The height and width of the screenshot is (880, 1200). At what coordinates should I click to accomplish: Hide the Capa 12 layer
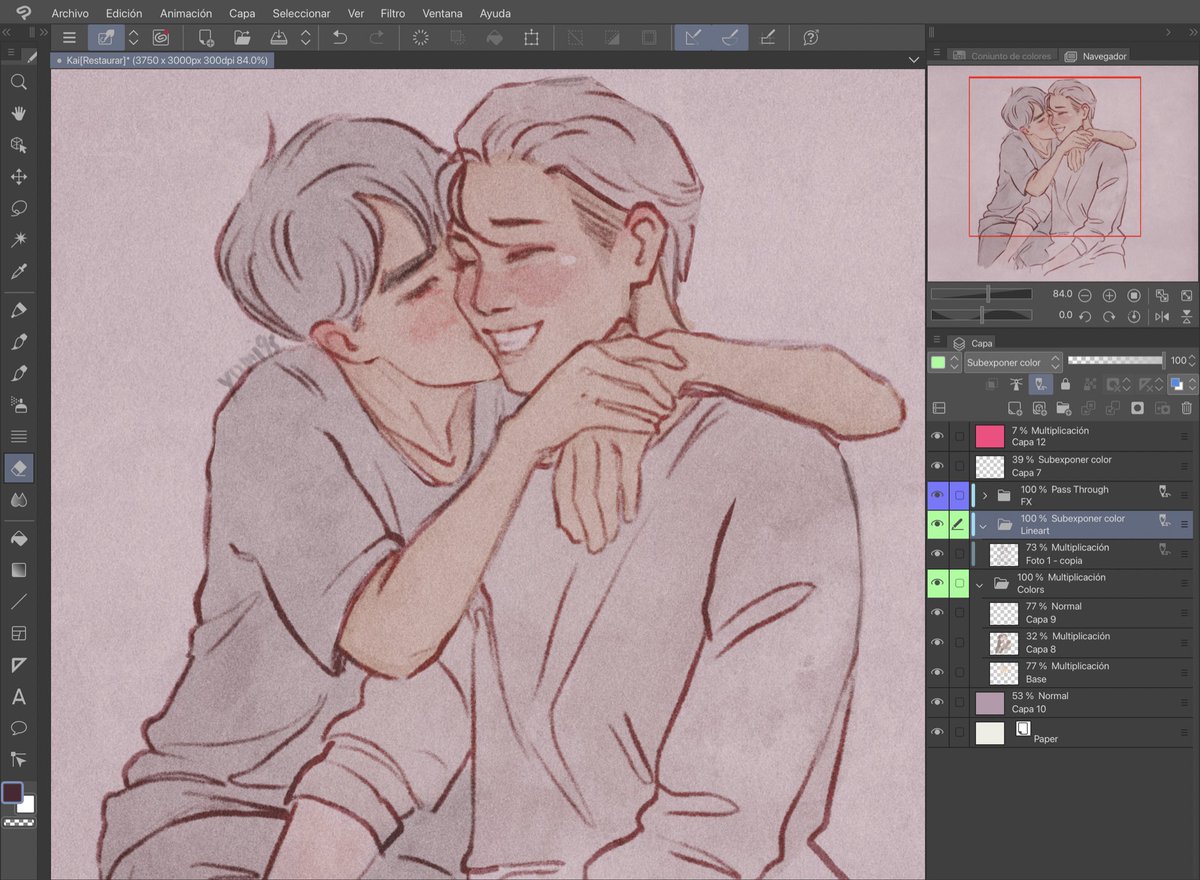[x=937, y=436]
